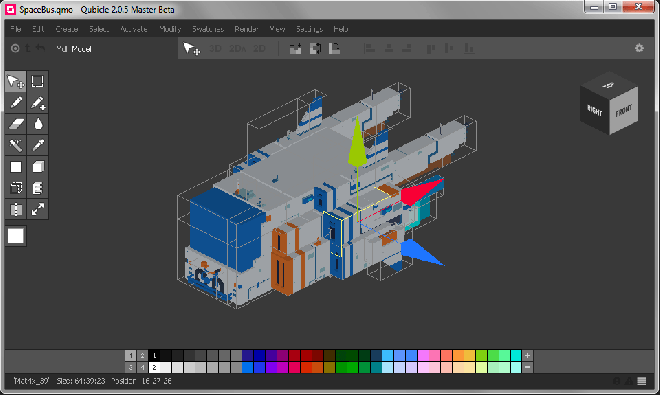Click the home target icon beside Edit Model
This screenshot has width=660, height=395.
tap(15, 48)
